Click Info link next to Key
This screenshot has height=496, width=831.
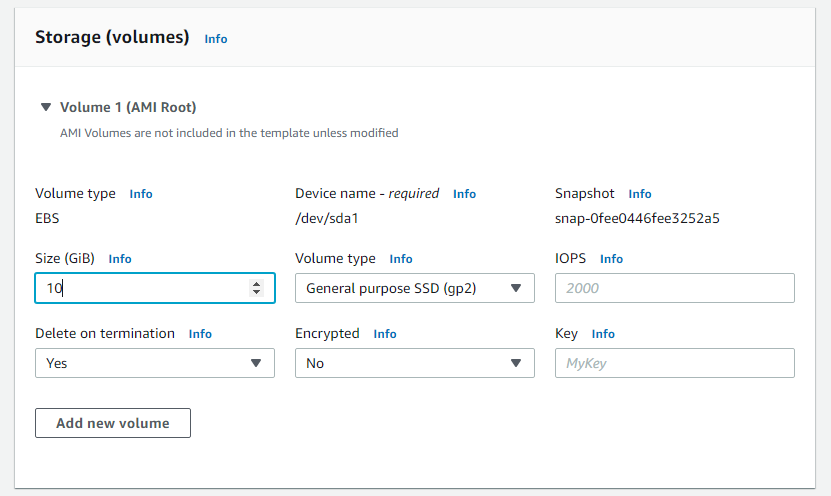603,334
